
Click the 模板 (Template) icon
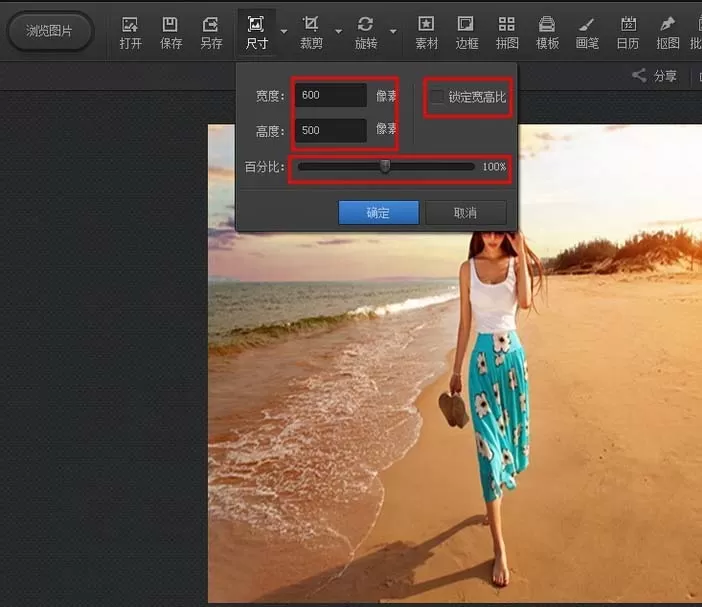547,33
